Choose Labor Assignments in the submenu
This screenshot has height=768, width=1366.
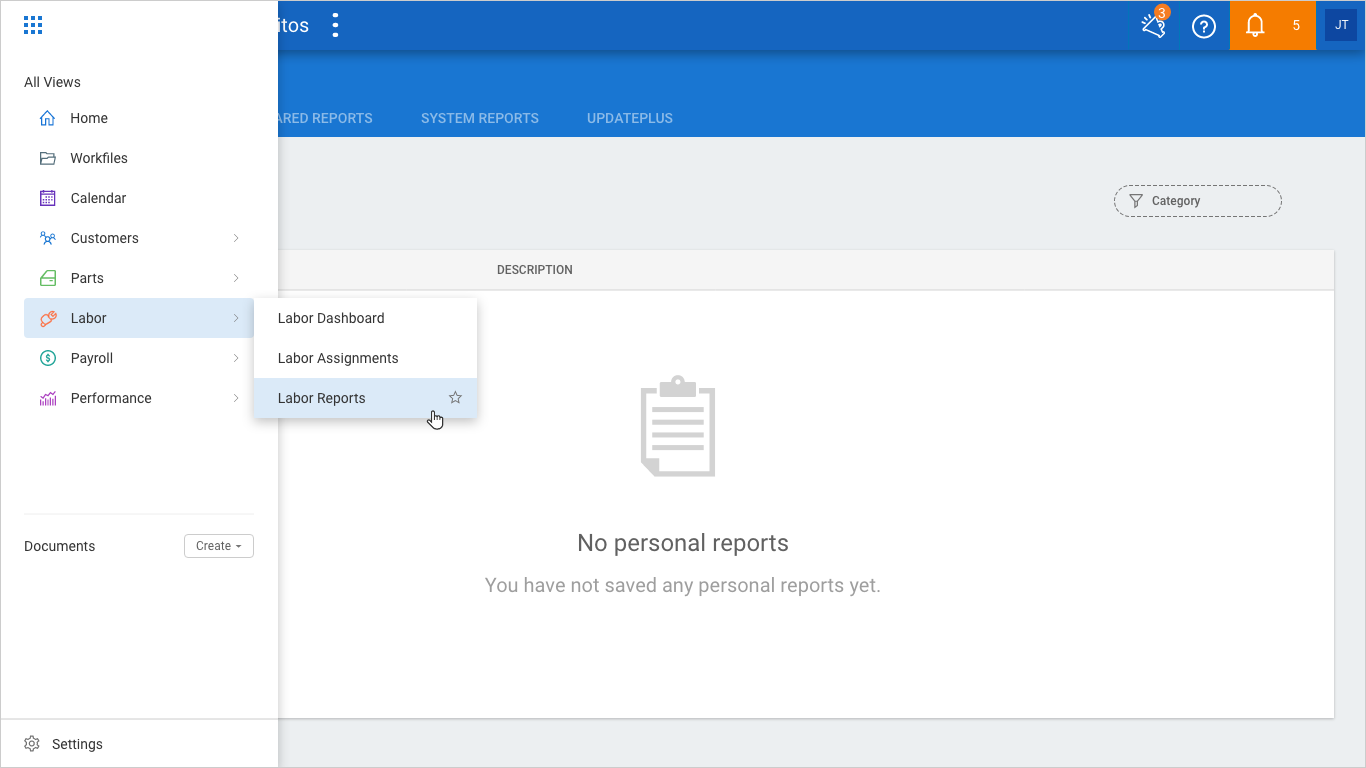point(338,358)
